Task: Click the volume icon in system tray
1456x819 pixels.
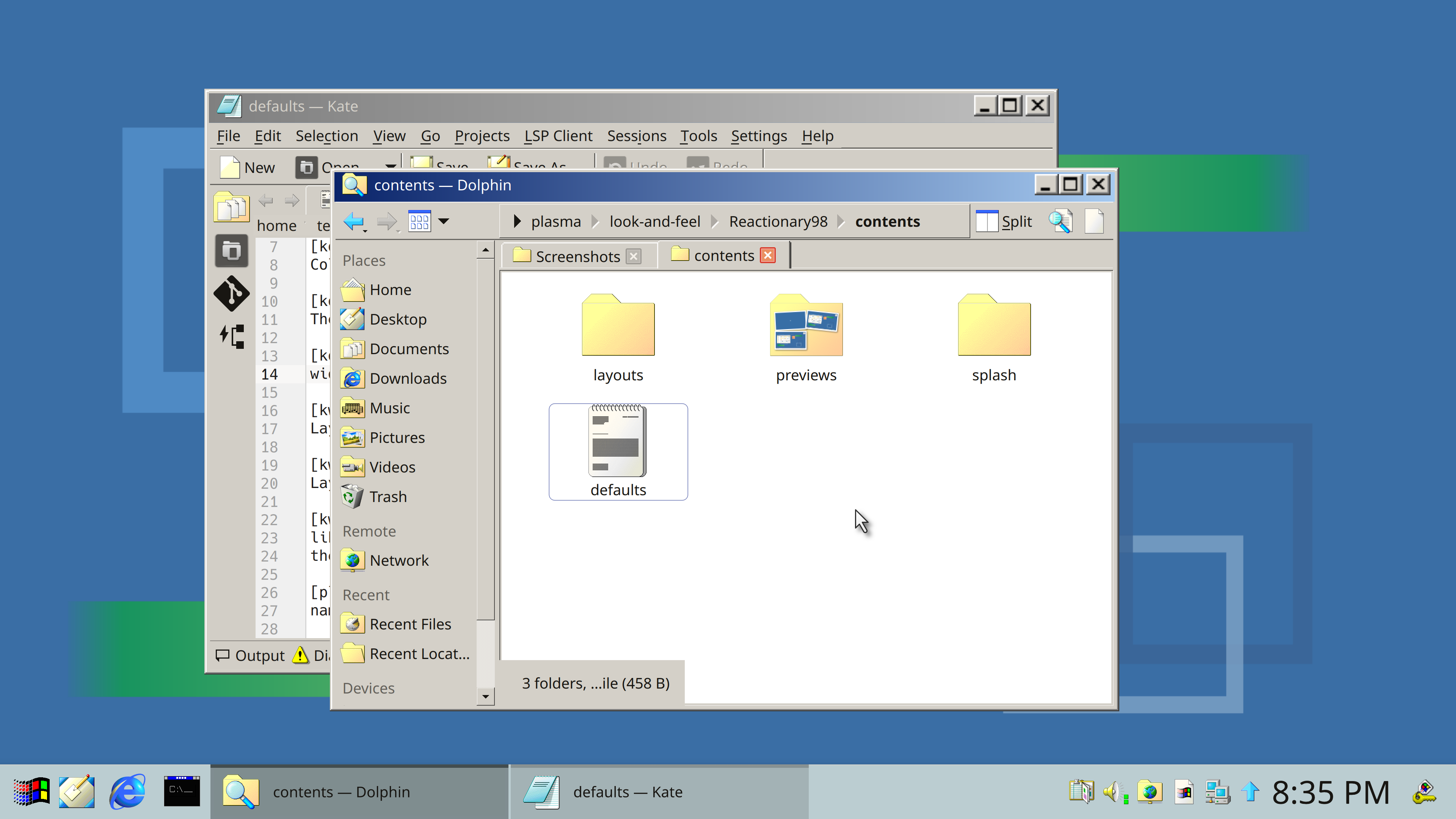Action: [x=1114, y=791]
